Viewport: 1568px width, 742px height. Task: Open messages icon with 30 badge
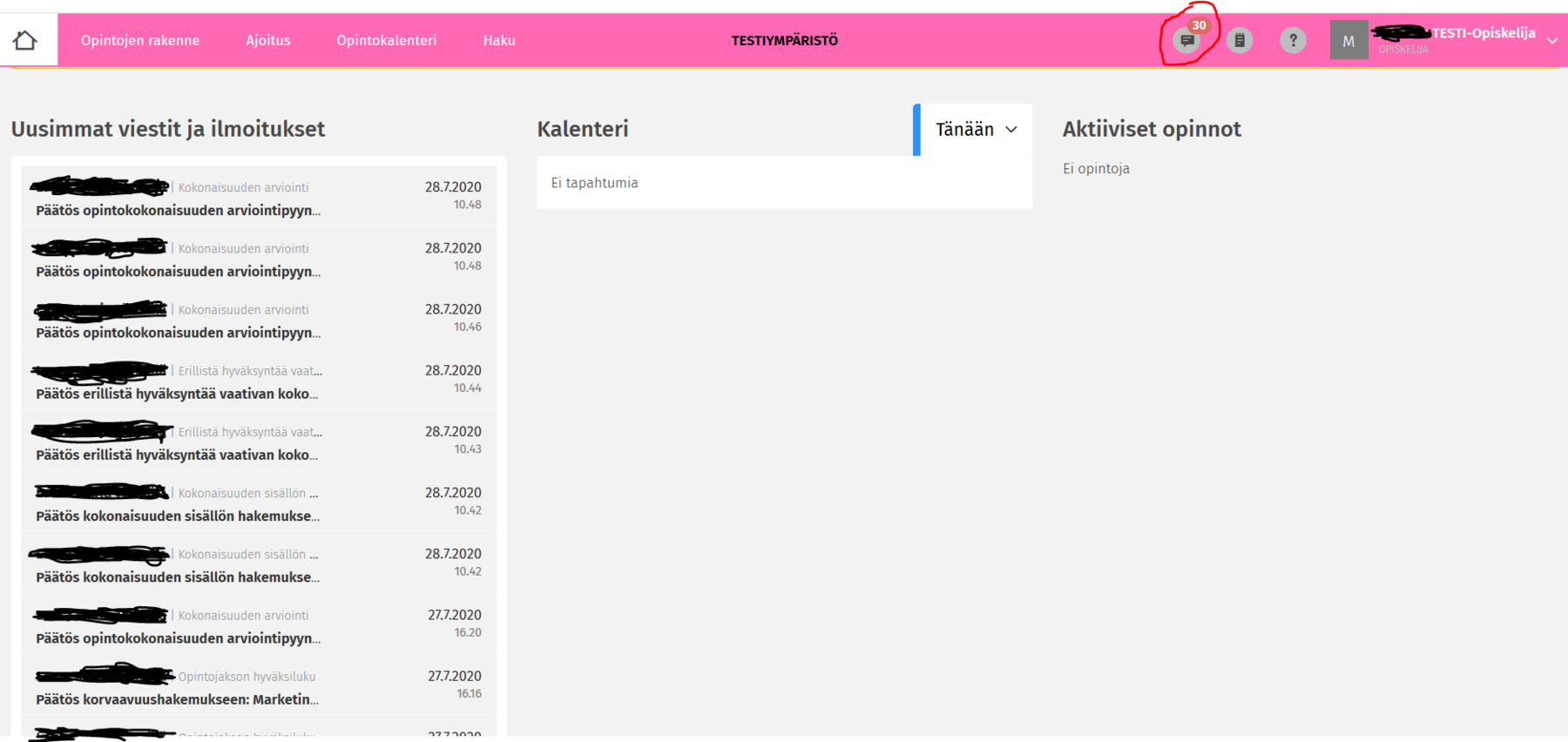[x=1186, y=40]
